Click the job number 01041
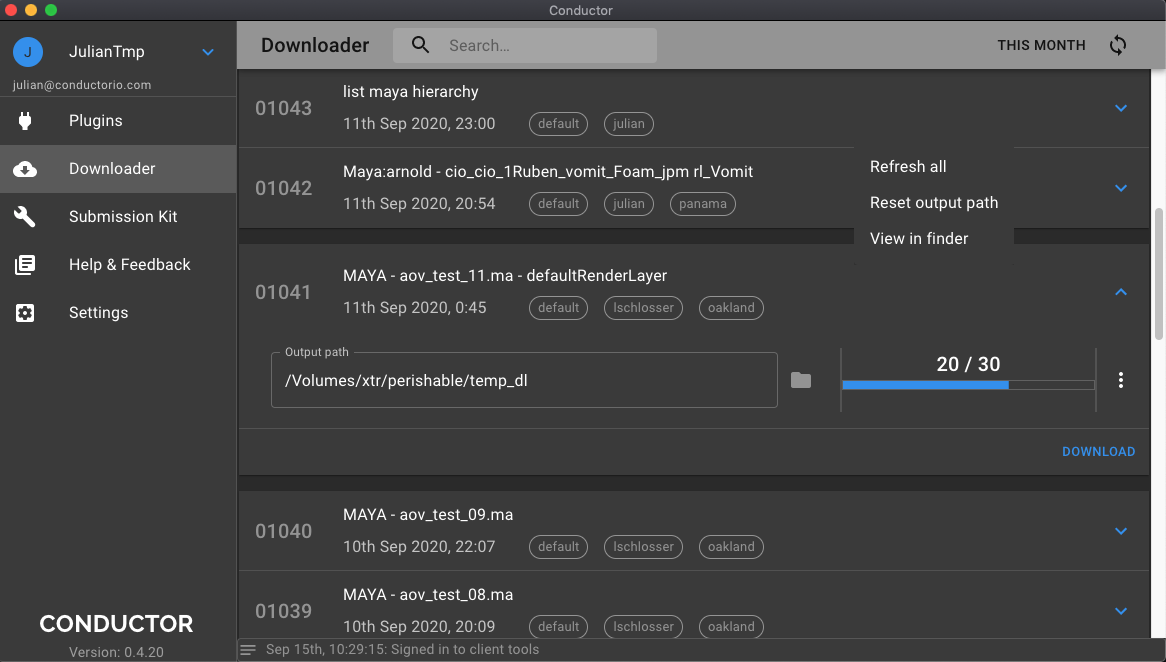 tap(283, 292)
